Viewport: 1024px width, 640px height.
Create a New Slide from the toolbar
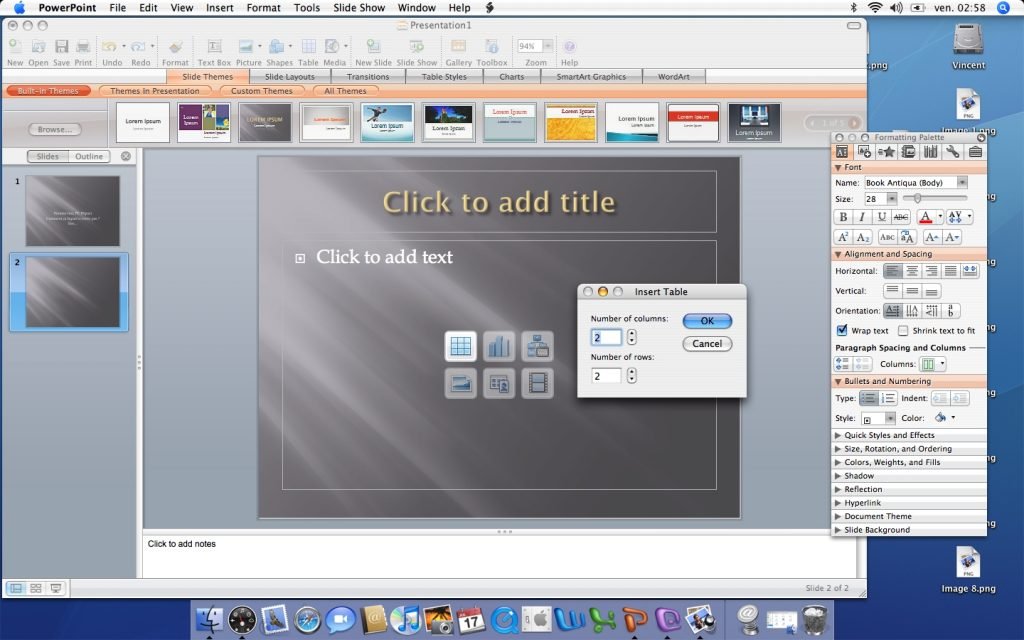371,45
